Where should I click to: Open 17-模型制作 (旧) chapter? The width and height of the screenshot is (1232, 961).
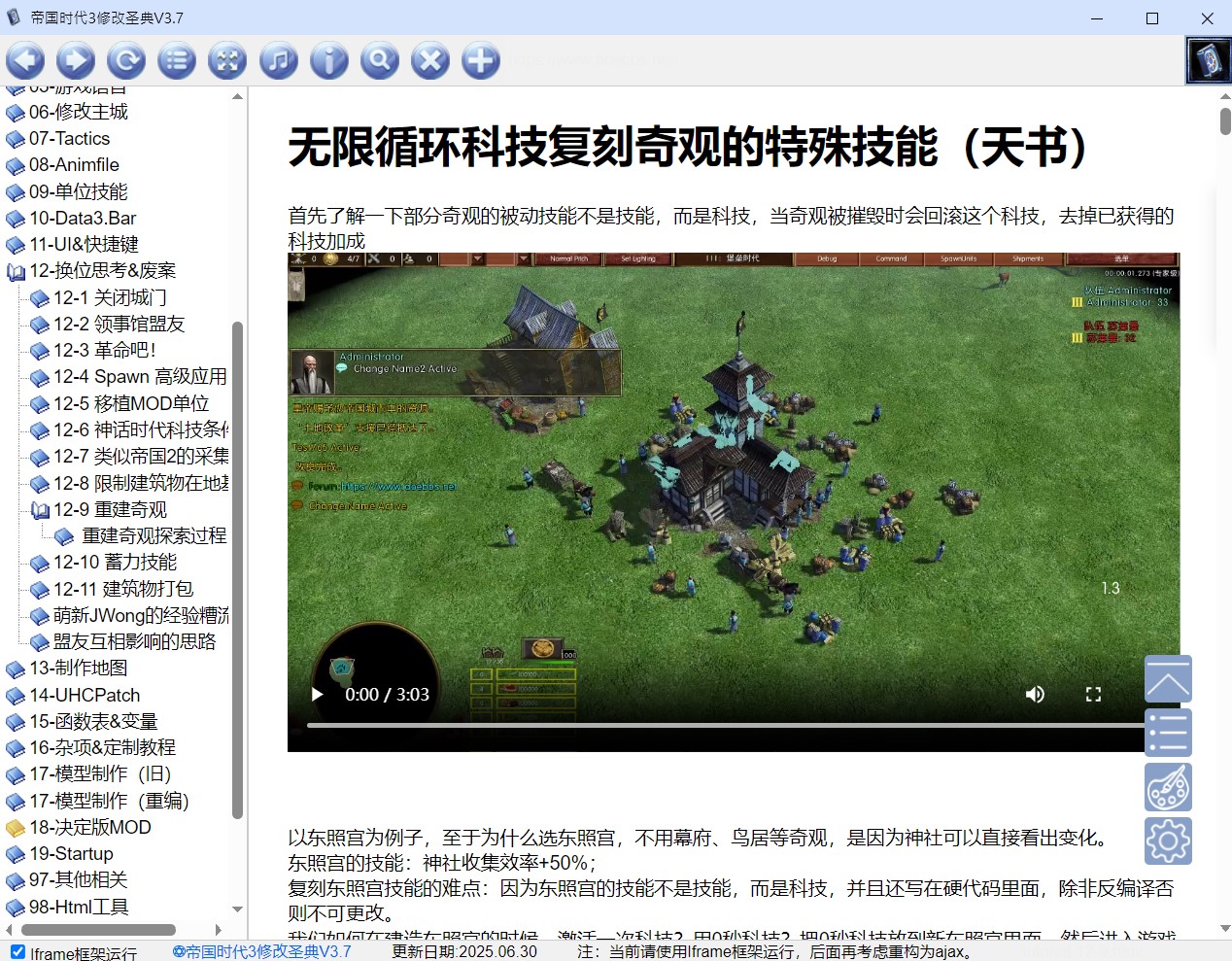coord(100,774)
